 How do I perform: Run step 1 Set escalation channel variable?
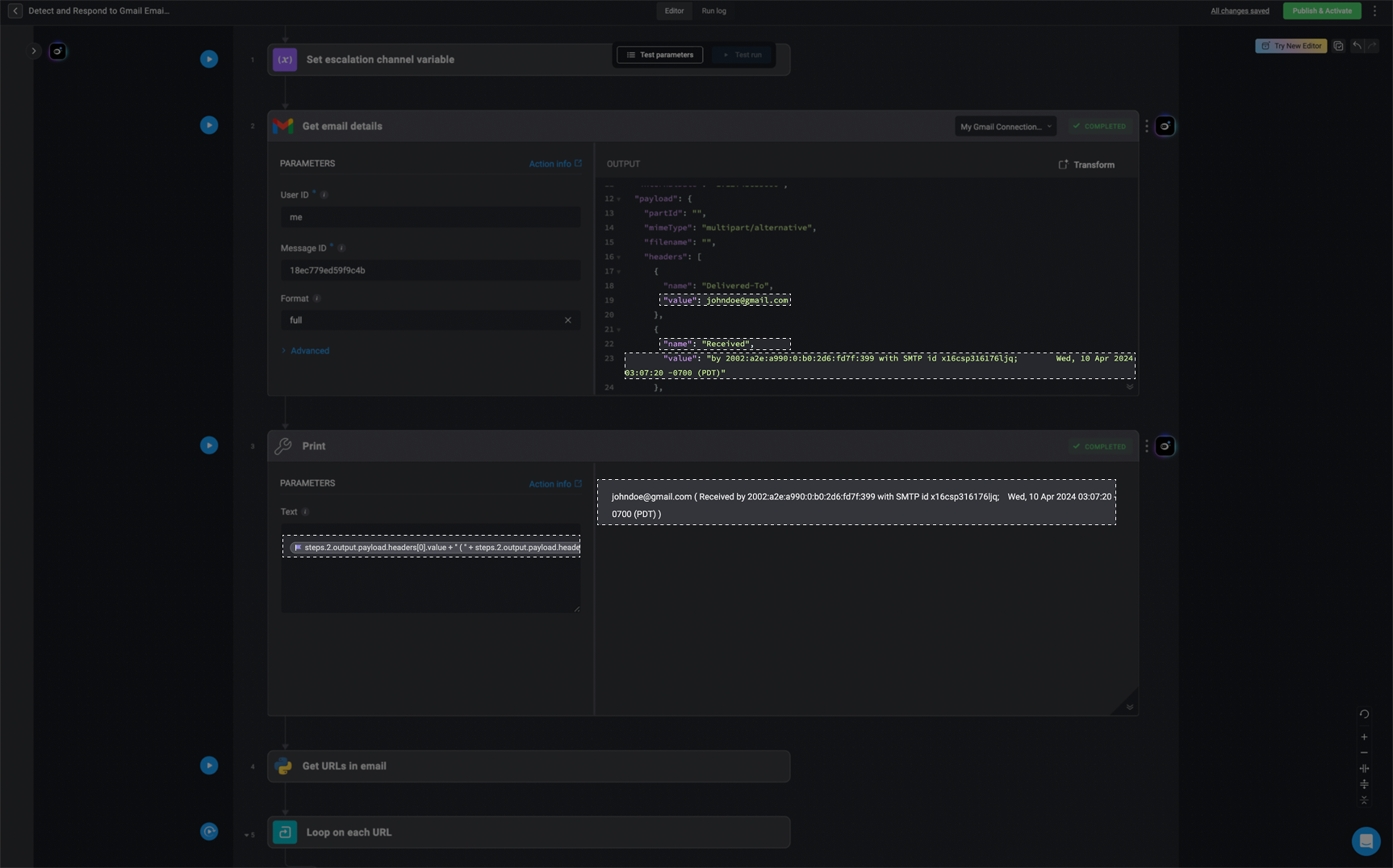coord(209,59)
